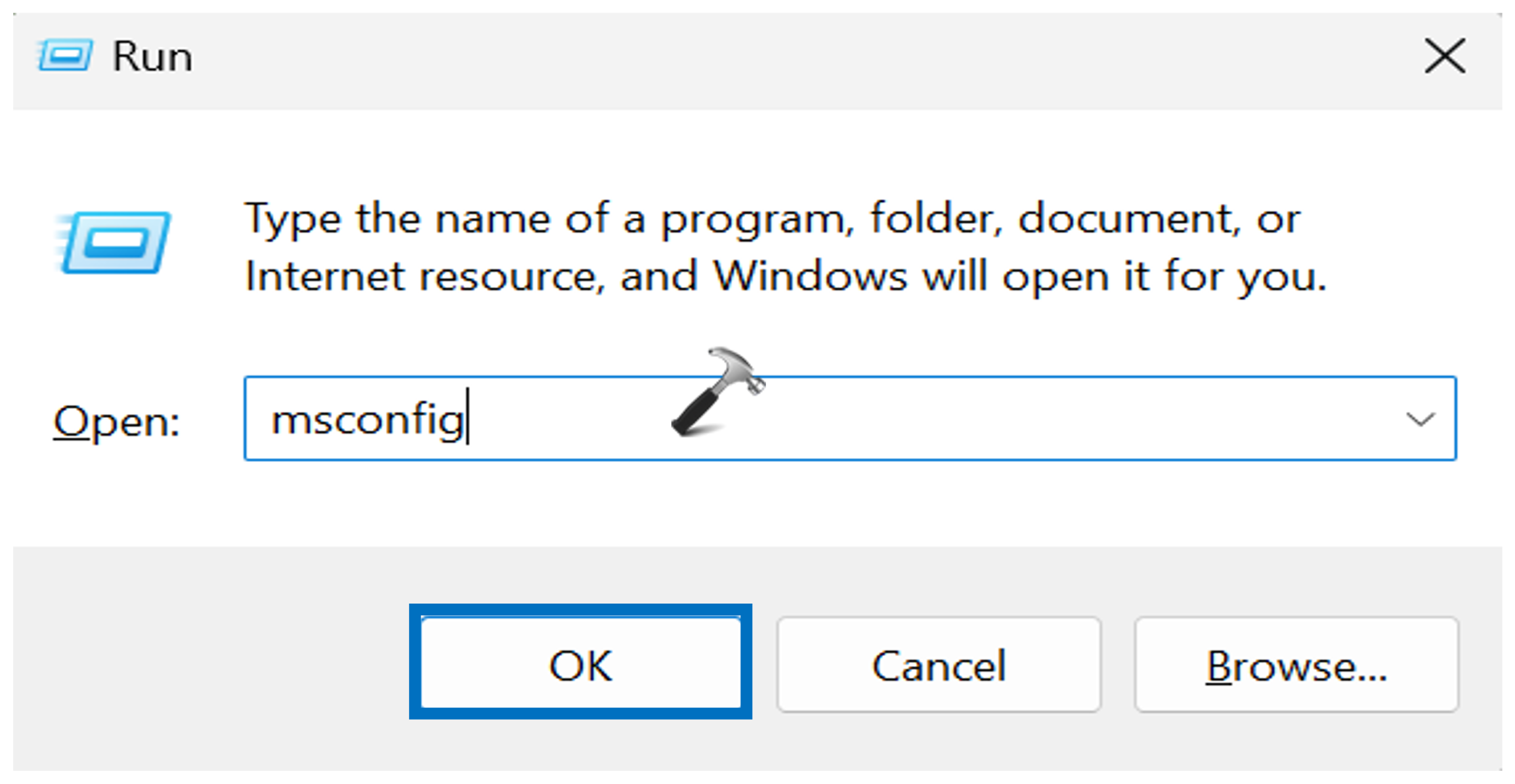Click the "Type the name of a program" line
Image resolution: width=1515 pixels, height=784 pixels.
[771, 218]
